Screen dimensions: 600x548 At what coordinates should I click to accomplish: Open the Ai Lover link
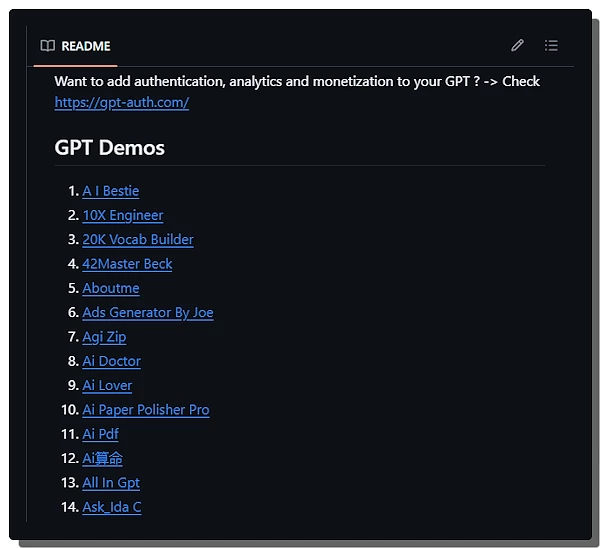(107, 385)
